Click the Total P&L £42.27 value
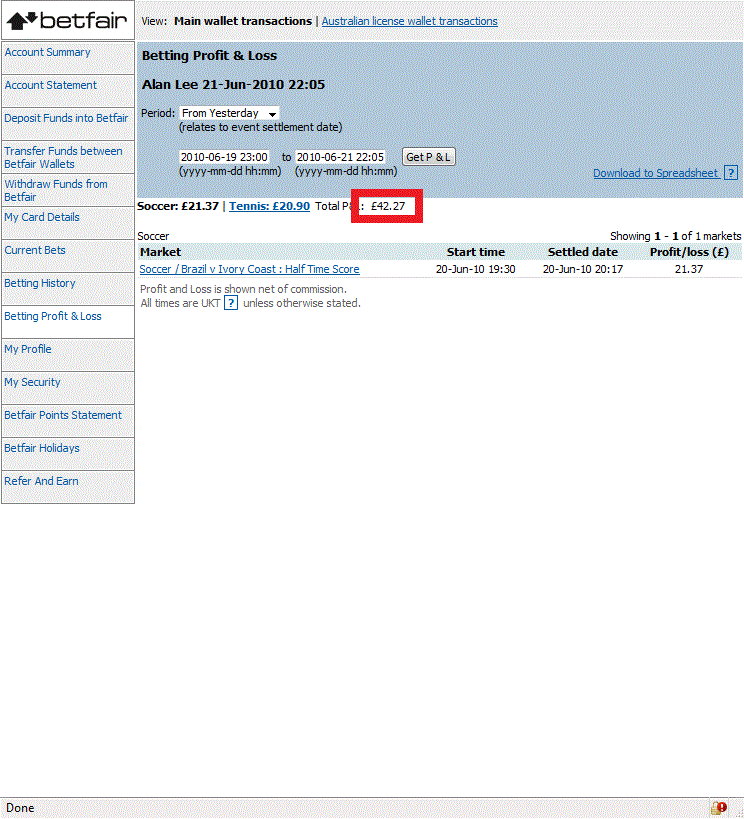 click(x=388, y=206)
